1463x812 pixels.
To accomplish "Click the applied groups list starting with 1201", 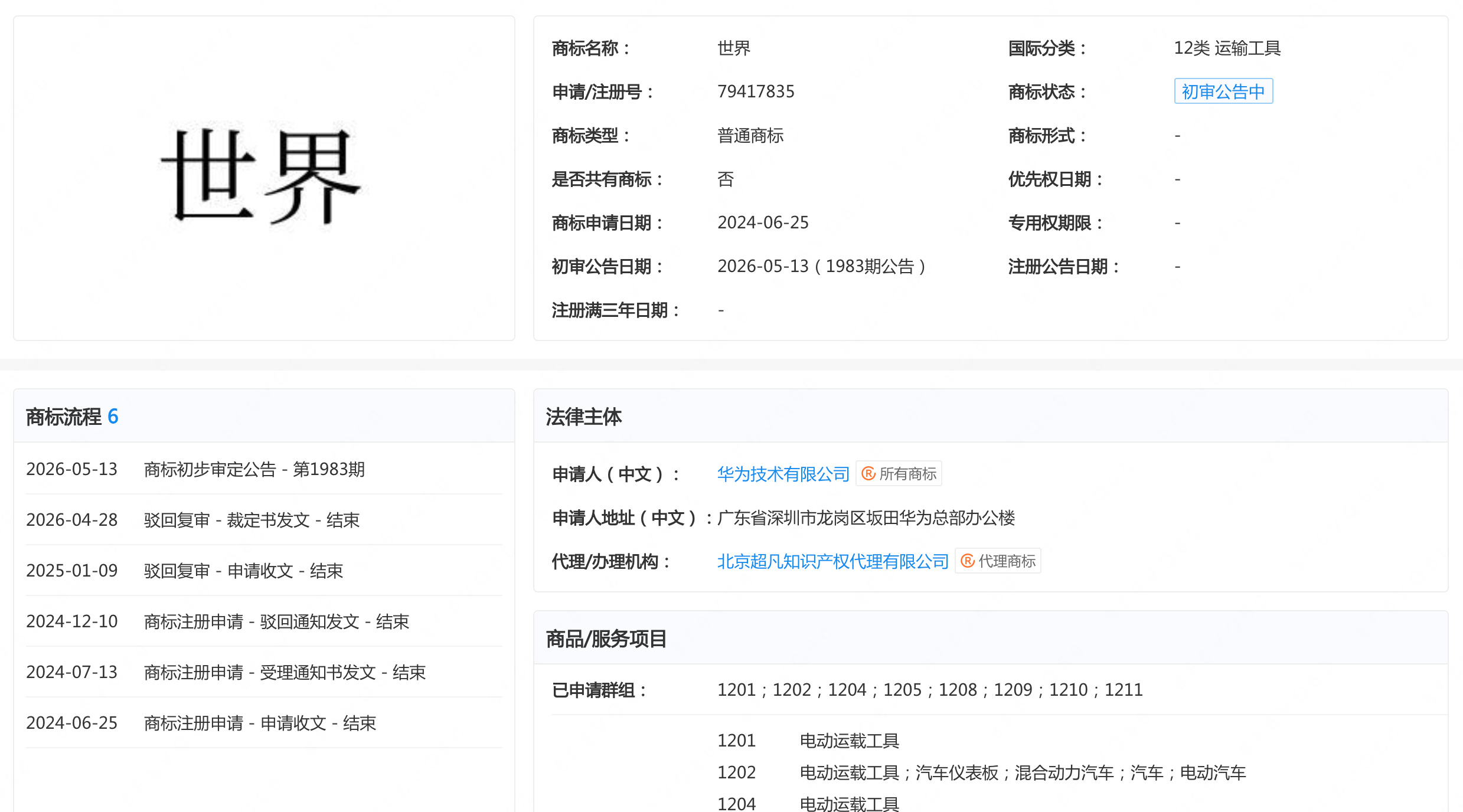I will point(930,690).
